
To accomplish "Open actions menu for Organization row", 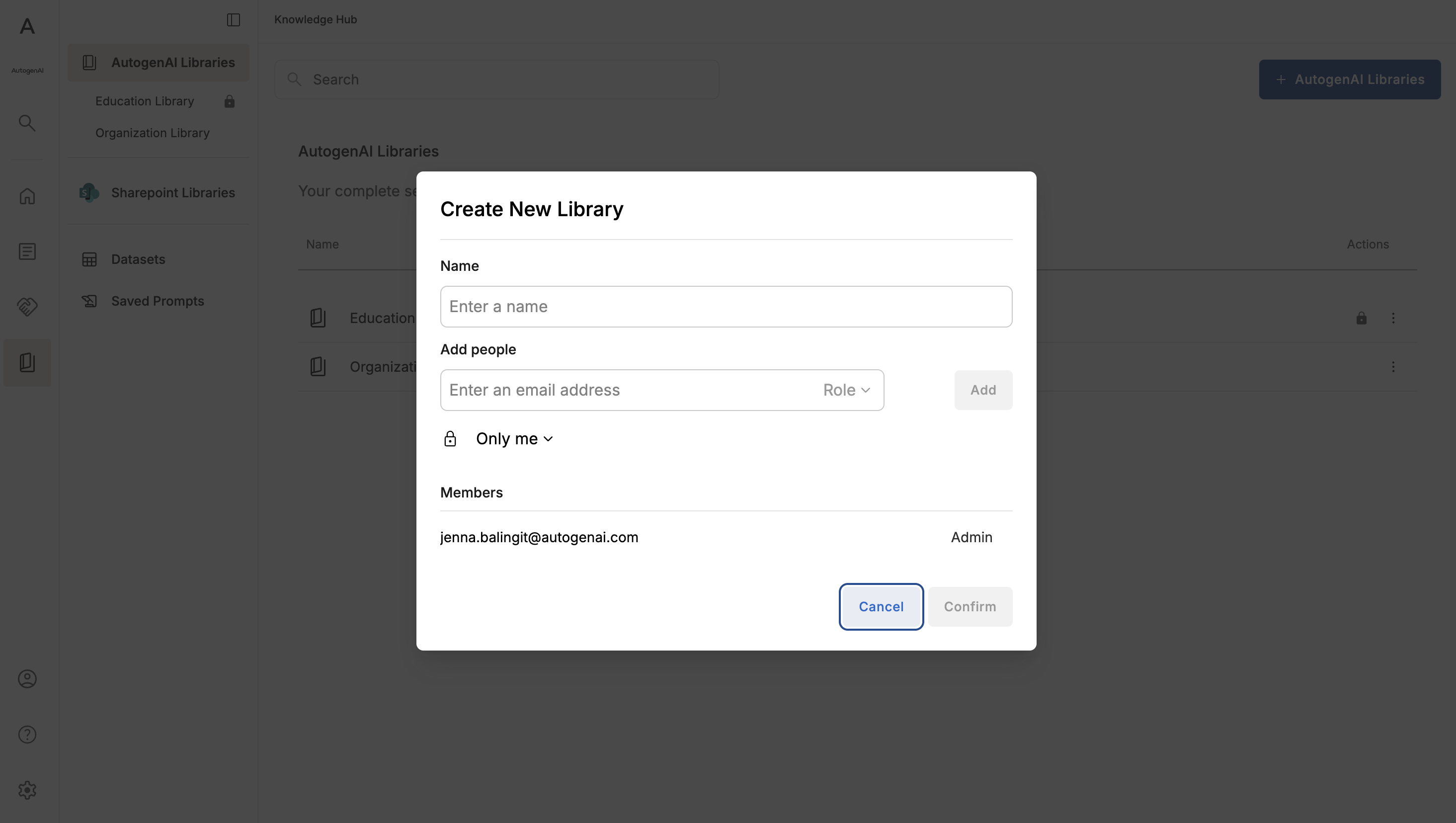I will click(1393, 367).
